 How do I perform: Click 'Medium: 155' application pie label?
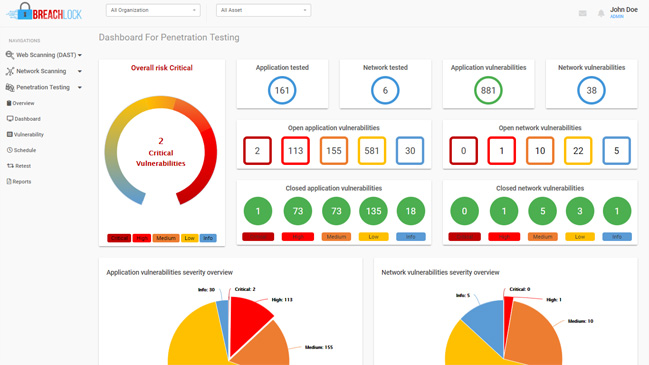click(x=319, y=347)
